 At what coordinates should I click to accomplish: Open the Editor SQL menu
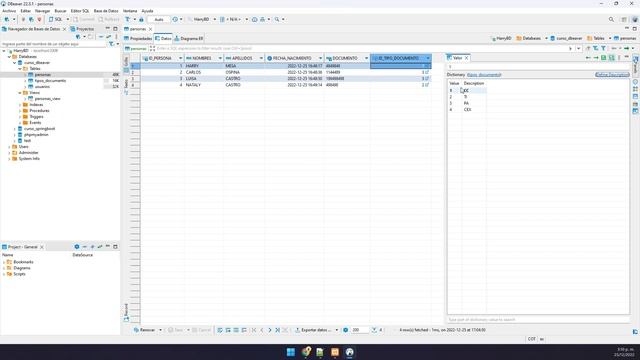80,11
